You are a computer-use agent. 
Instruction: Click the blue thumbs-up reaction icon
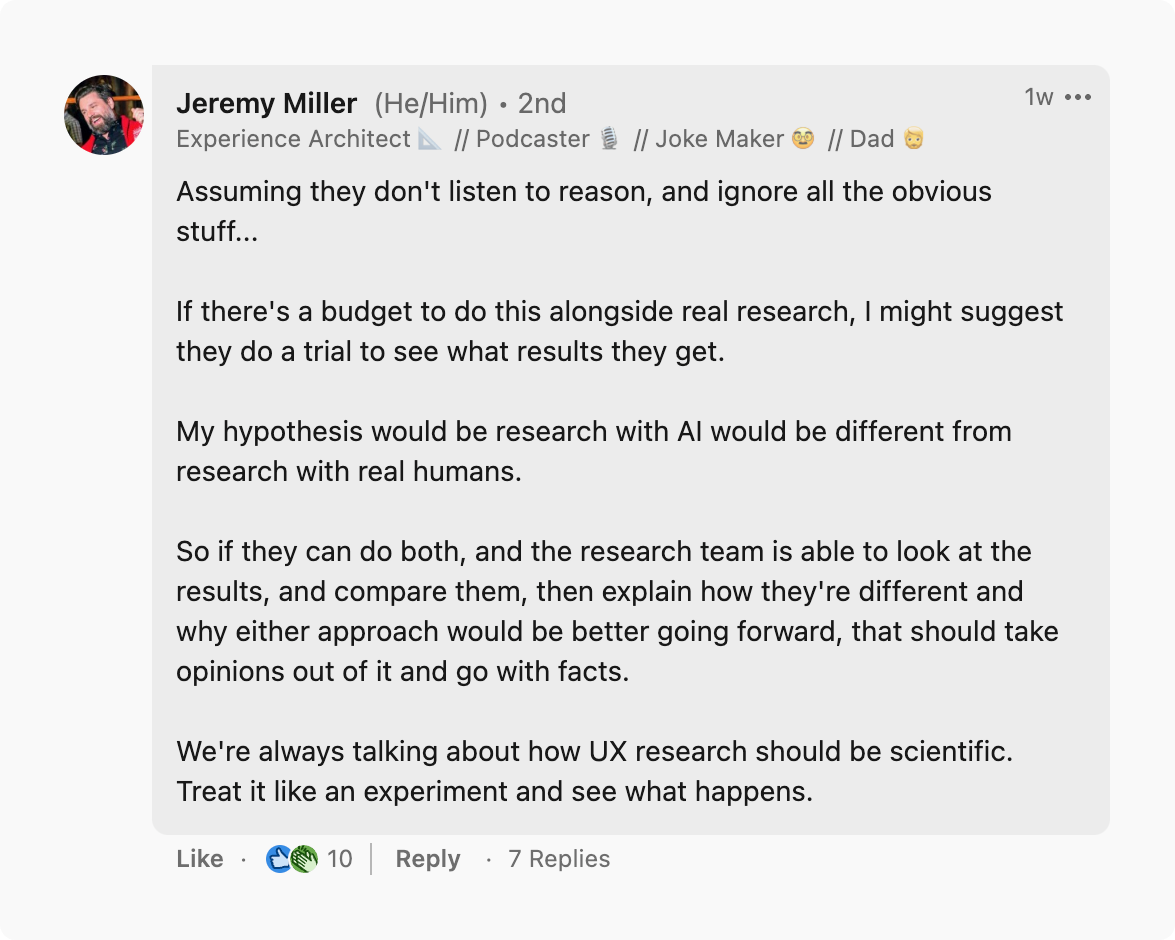tap(278, 859)
